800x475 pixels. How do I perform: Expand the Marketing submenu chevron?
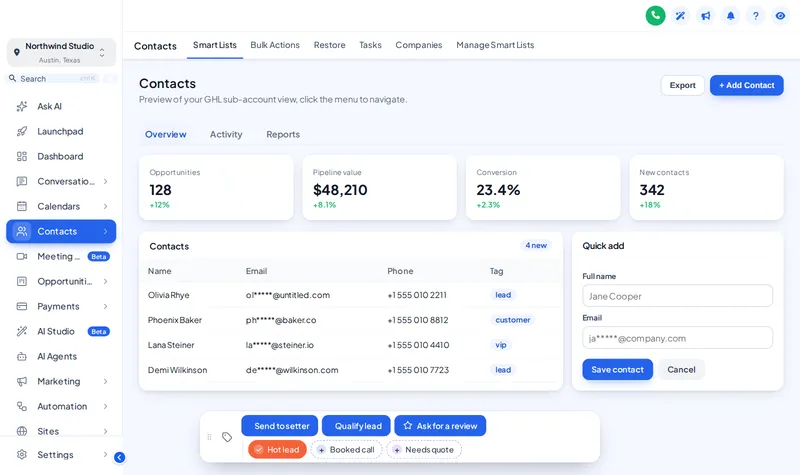(105, 381)
